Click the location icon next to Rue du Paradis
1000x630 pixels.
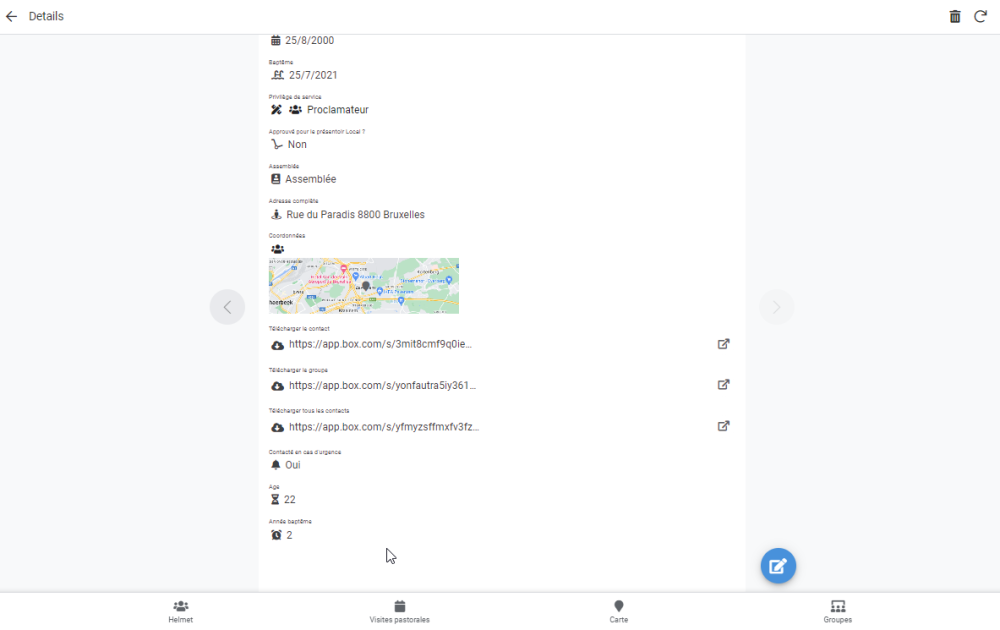tap(276, 213)
